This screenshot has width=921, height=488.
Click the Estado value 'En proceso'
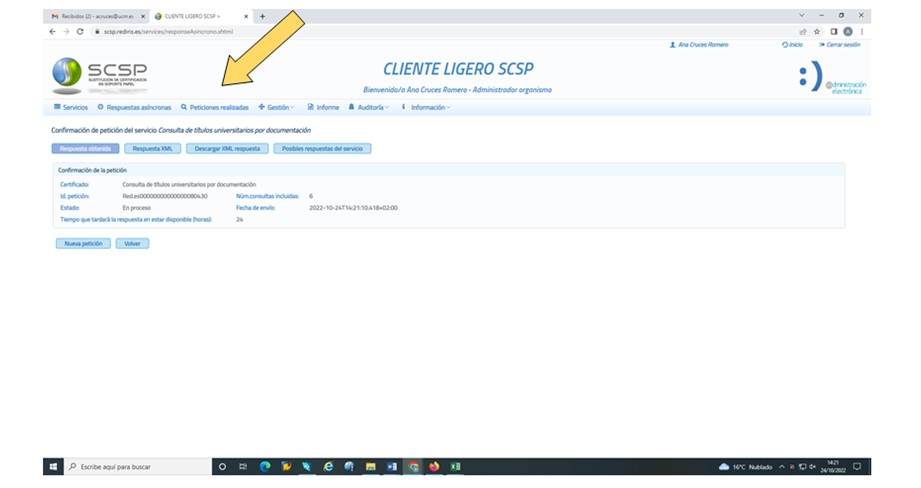[137, 208]
